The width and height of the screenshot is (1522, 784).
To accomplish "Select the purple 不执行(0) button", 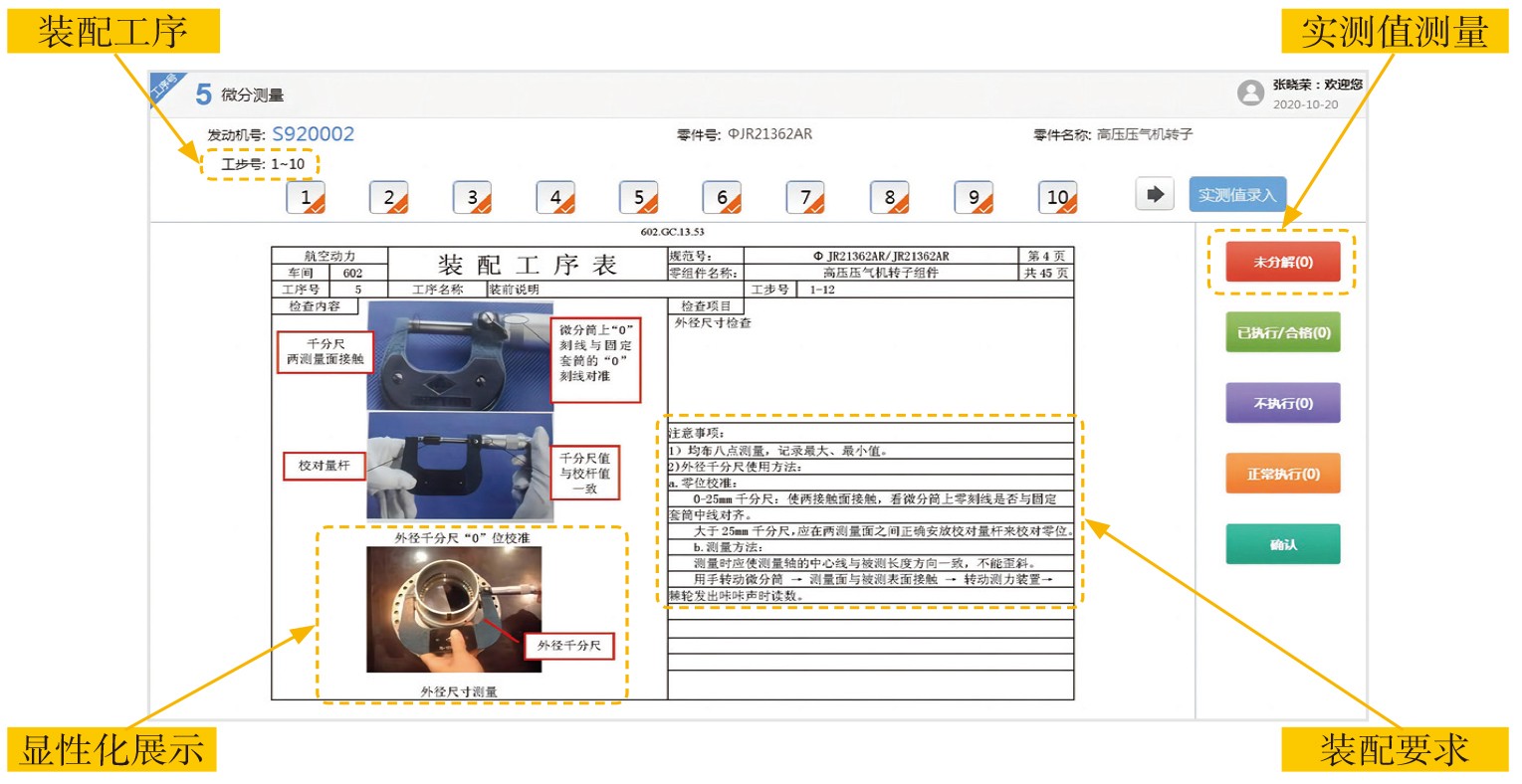I will 1283,404.
